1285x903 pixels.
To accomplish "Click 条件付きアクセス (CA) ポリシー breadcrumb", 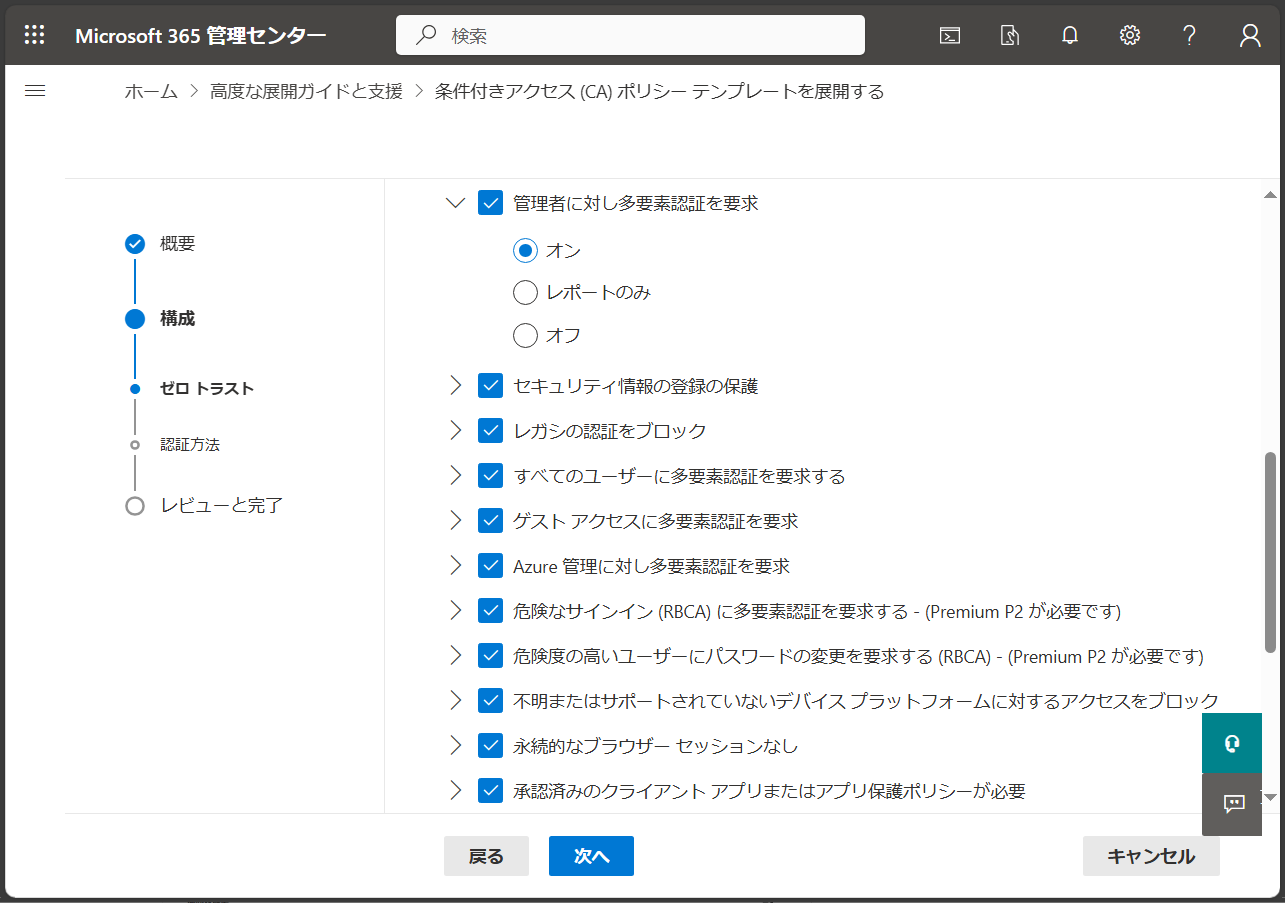I will coord(660,92).
